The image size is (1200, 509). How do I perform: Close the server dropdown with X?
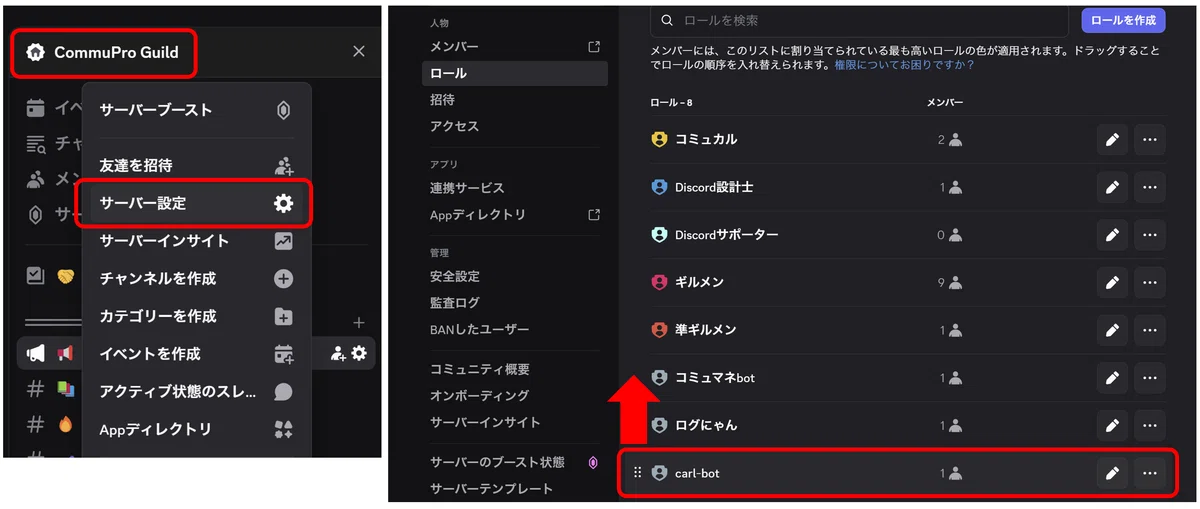[359, 52]
